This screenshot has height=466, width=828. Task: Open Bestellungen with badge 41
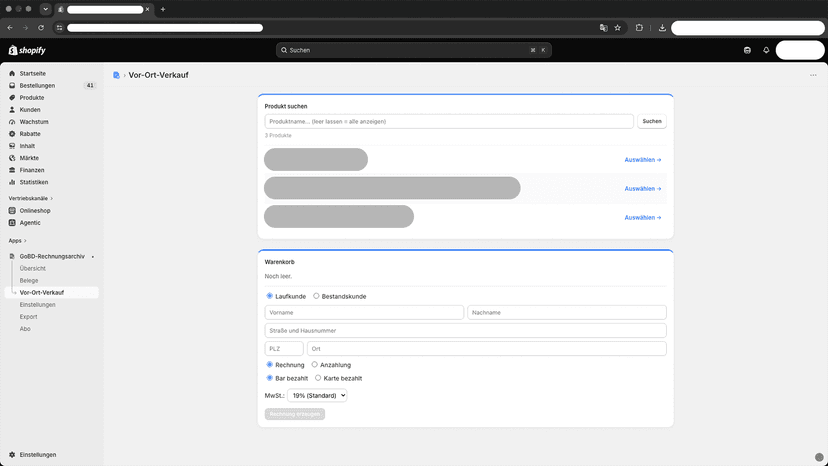click(x=52, y=86)
